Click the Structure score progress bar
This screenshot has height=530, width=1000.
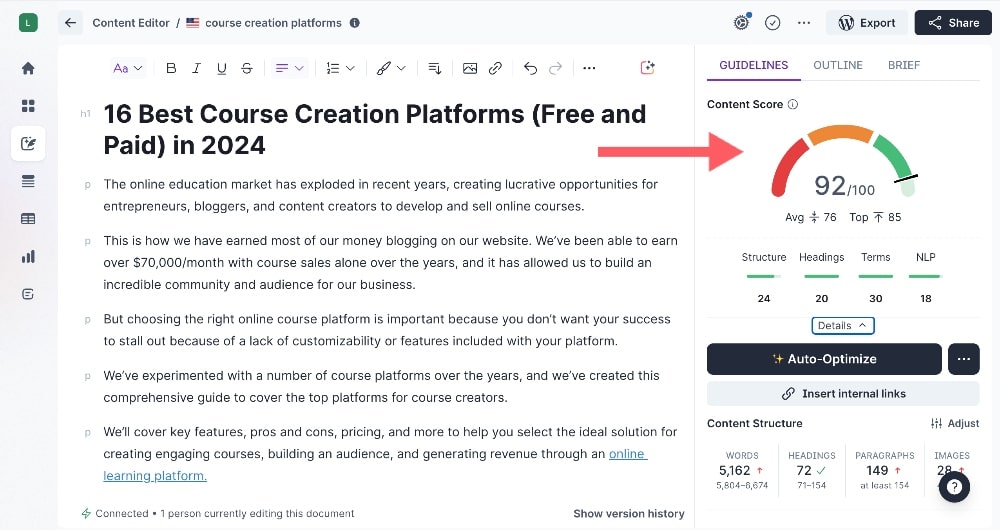(x=763, y=276)
